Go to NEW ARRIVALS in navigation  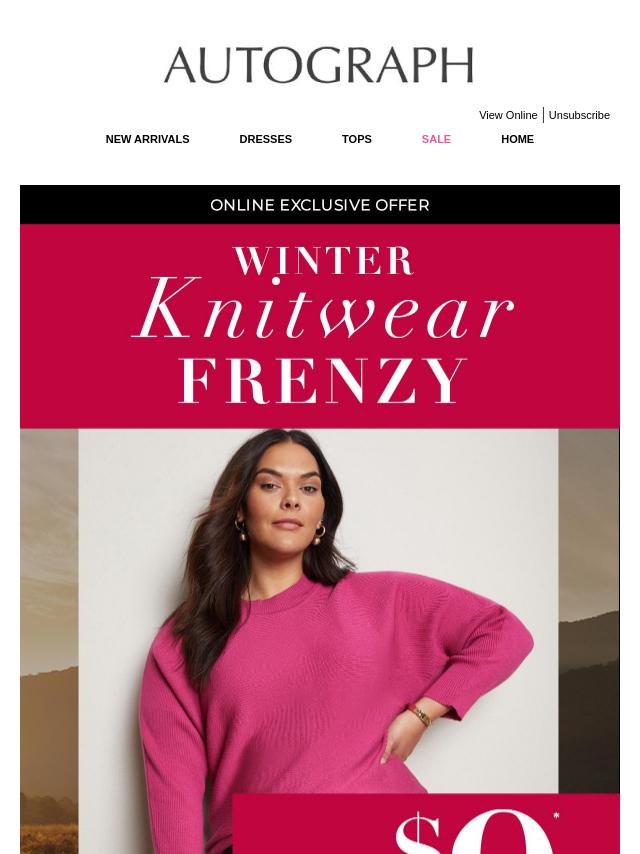(x=148, y=139)
